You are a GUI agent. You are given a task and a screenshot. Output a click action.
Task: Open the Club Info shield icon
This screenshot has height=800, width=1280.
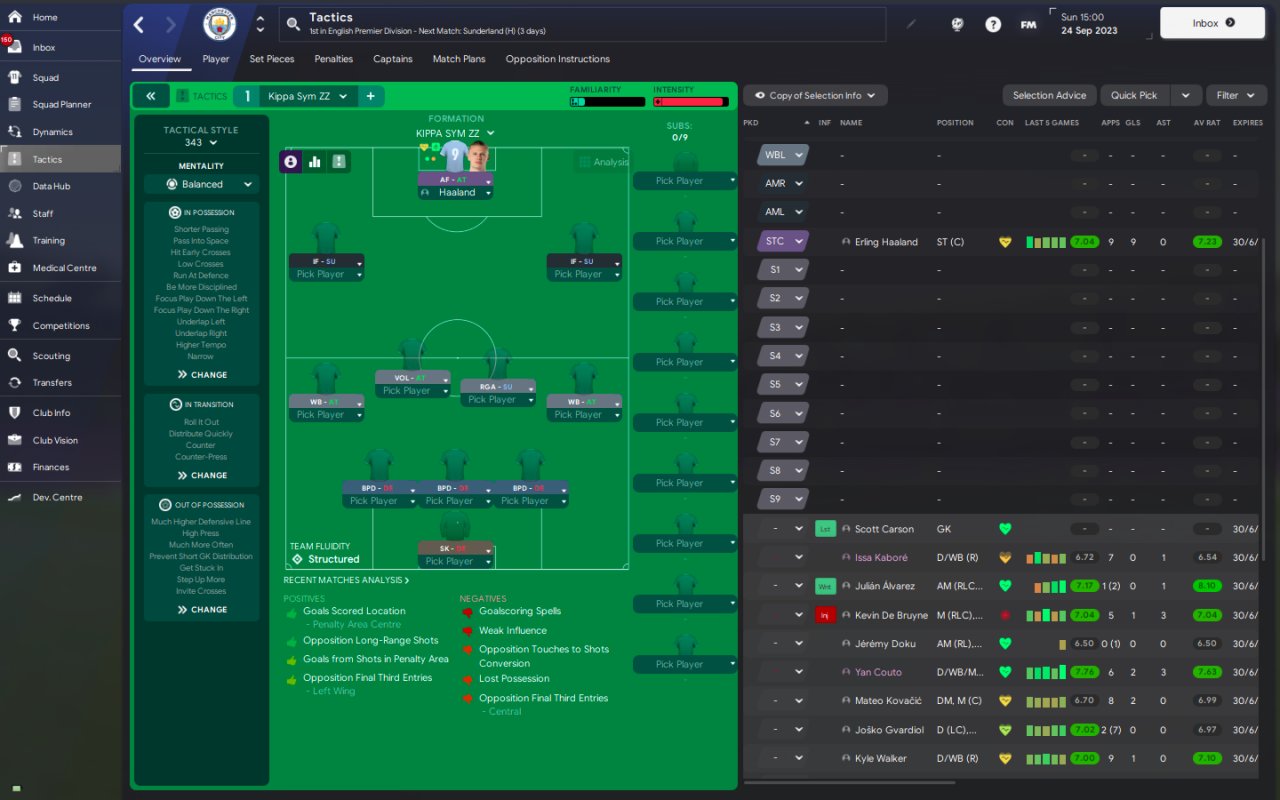tap(14, 412)
